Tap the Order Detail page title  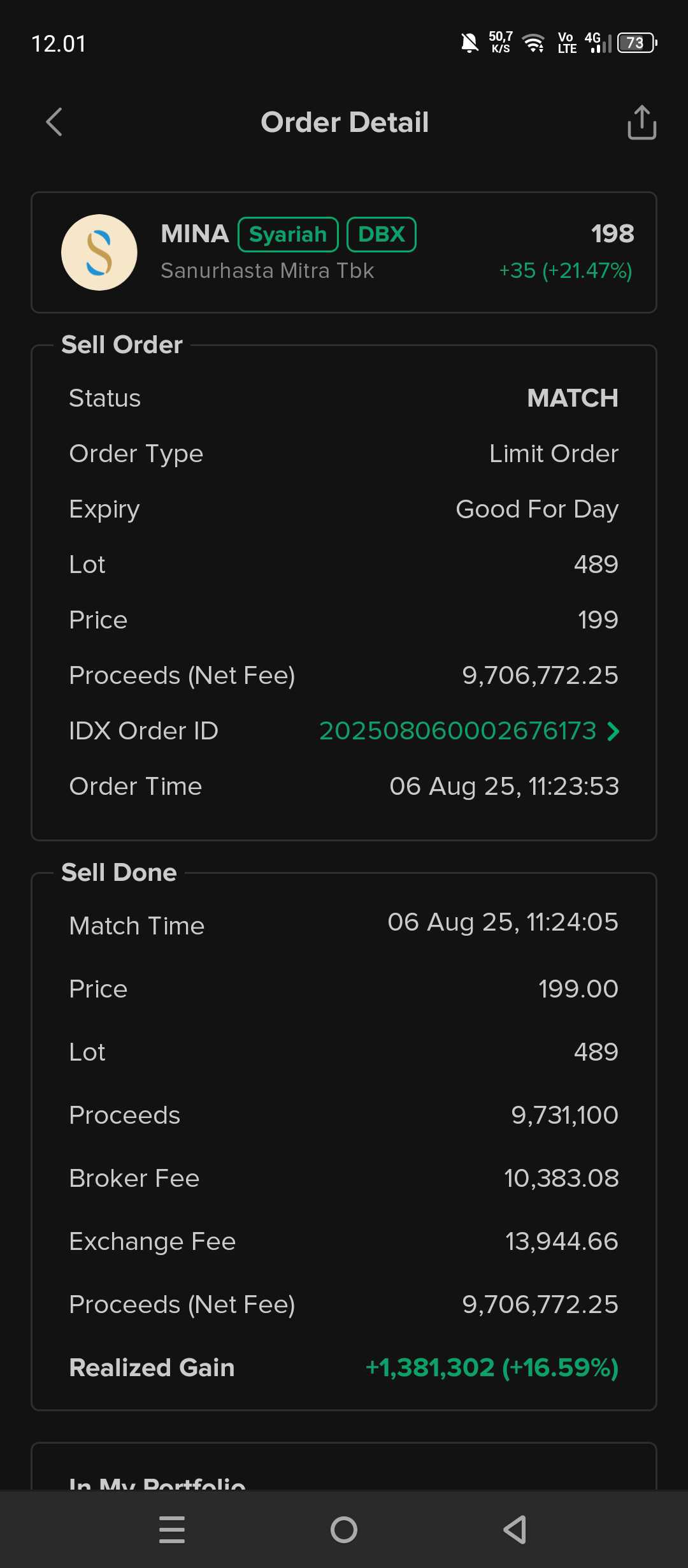point(345,122)
